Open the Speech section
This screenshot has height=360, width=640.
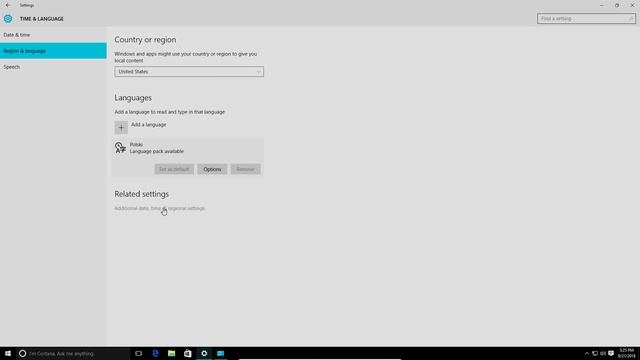pos(53,67)
